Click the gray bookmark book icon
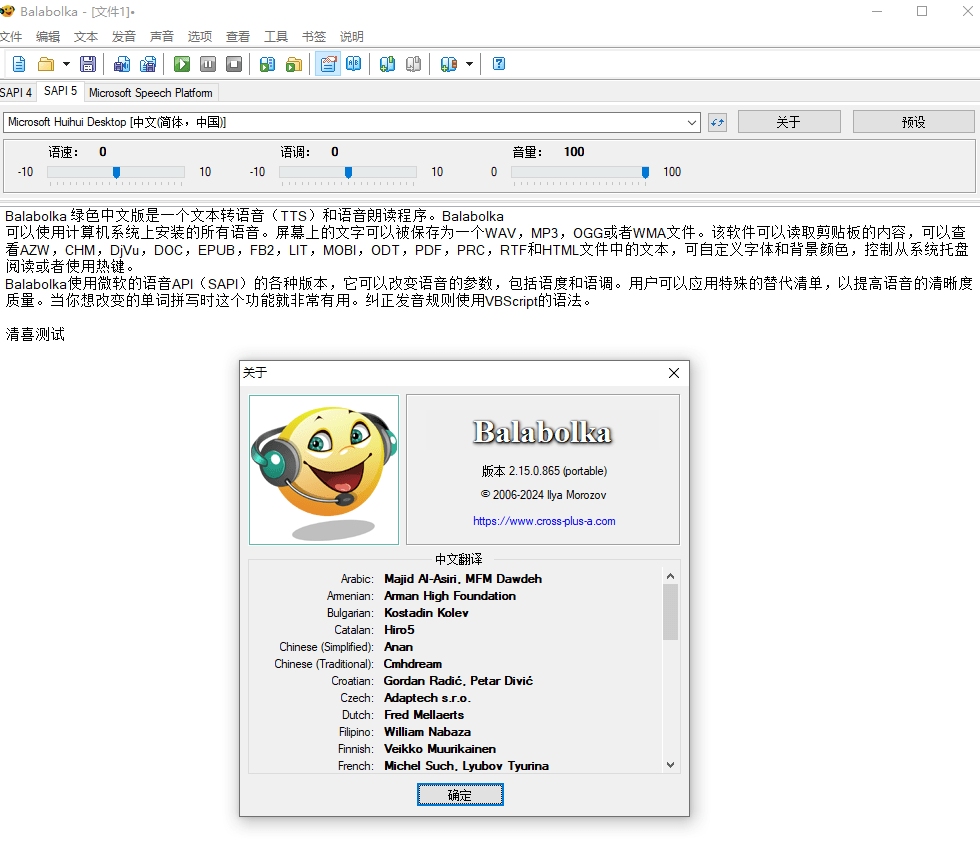This screenshot has width=980, height=842. tap(413, 64)
